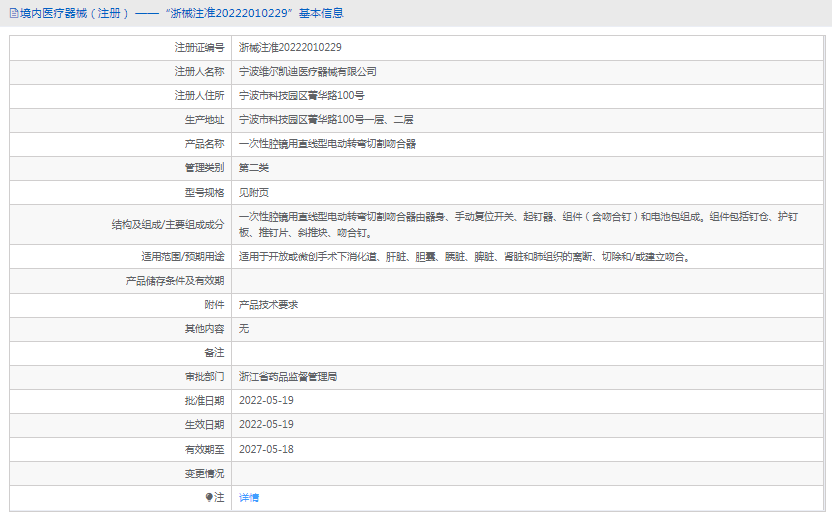Viewport: 832px width, 519px height.
Task: Click the 有效期至 field label
Action: pos(204,449)
